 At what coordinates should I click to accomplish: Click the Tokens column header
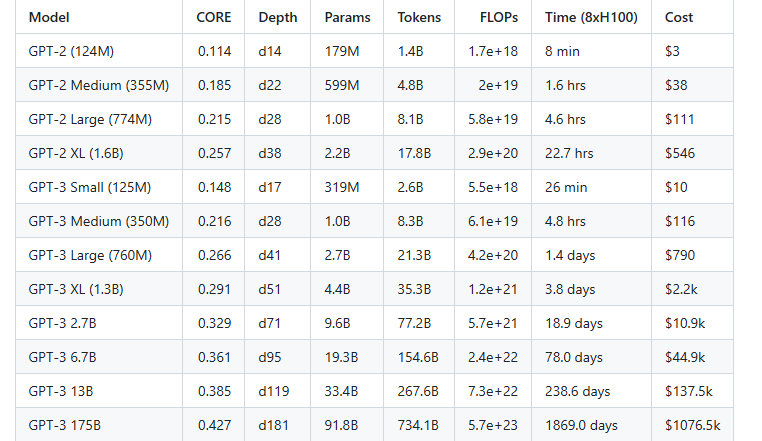pyautogui.click(x=419, y=17)
